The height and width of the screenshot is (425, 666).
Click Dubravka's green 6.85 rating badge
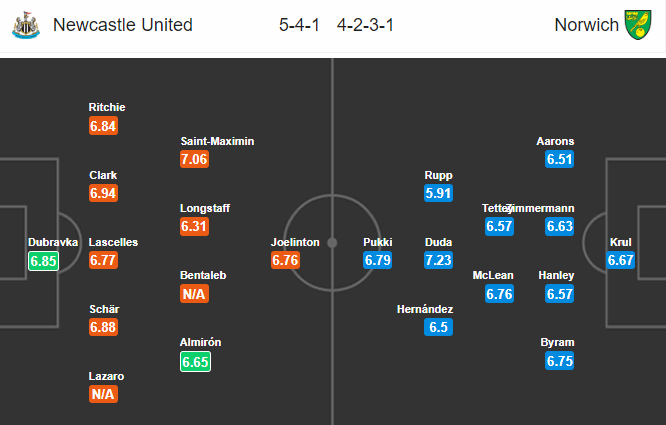(x=43, y=261)
